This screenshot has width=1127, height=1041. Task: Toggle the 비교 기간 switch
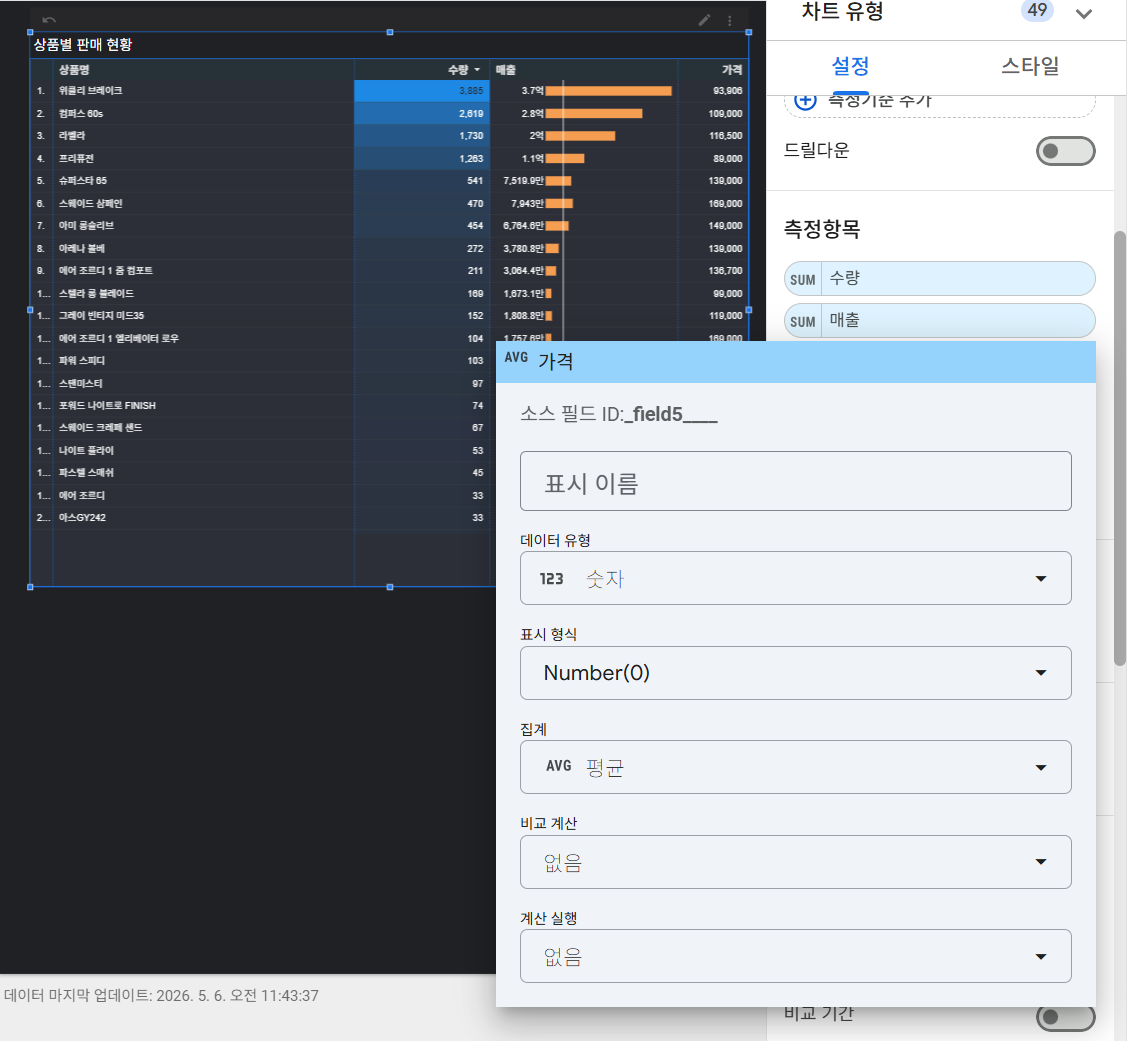pyautogui.click(x=1065, y=1017)
